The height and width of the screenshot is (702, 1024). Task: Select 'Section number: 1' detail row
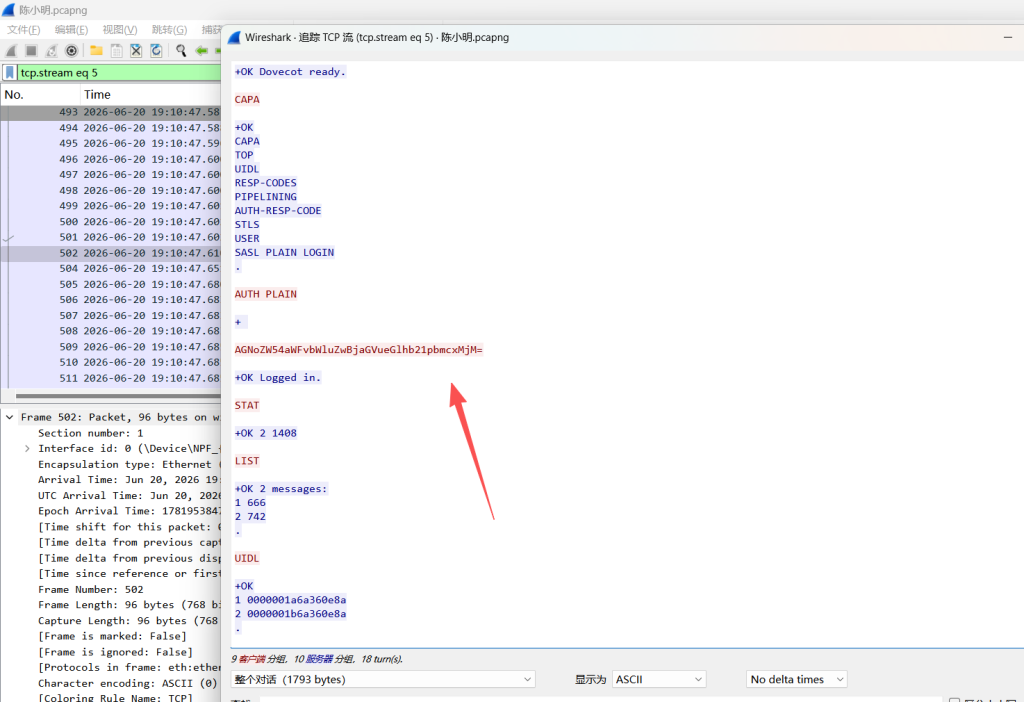click(91, 433)
